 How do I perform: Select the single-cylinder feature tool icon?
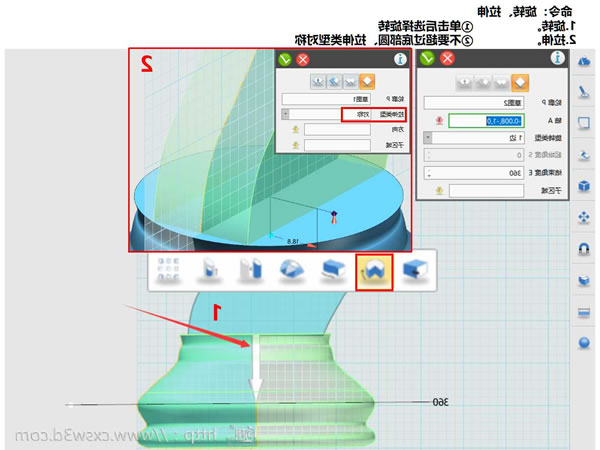pyautogui.click(x=209, y=271)
